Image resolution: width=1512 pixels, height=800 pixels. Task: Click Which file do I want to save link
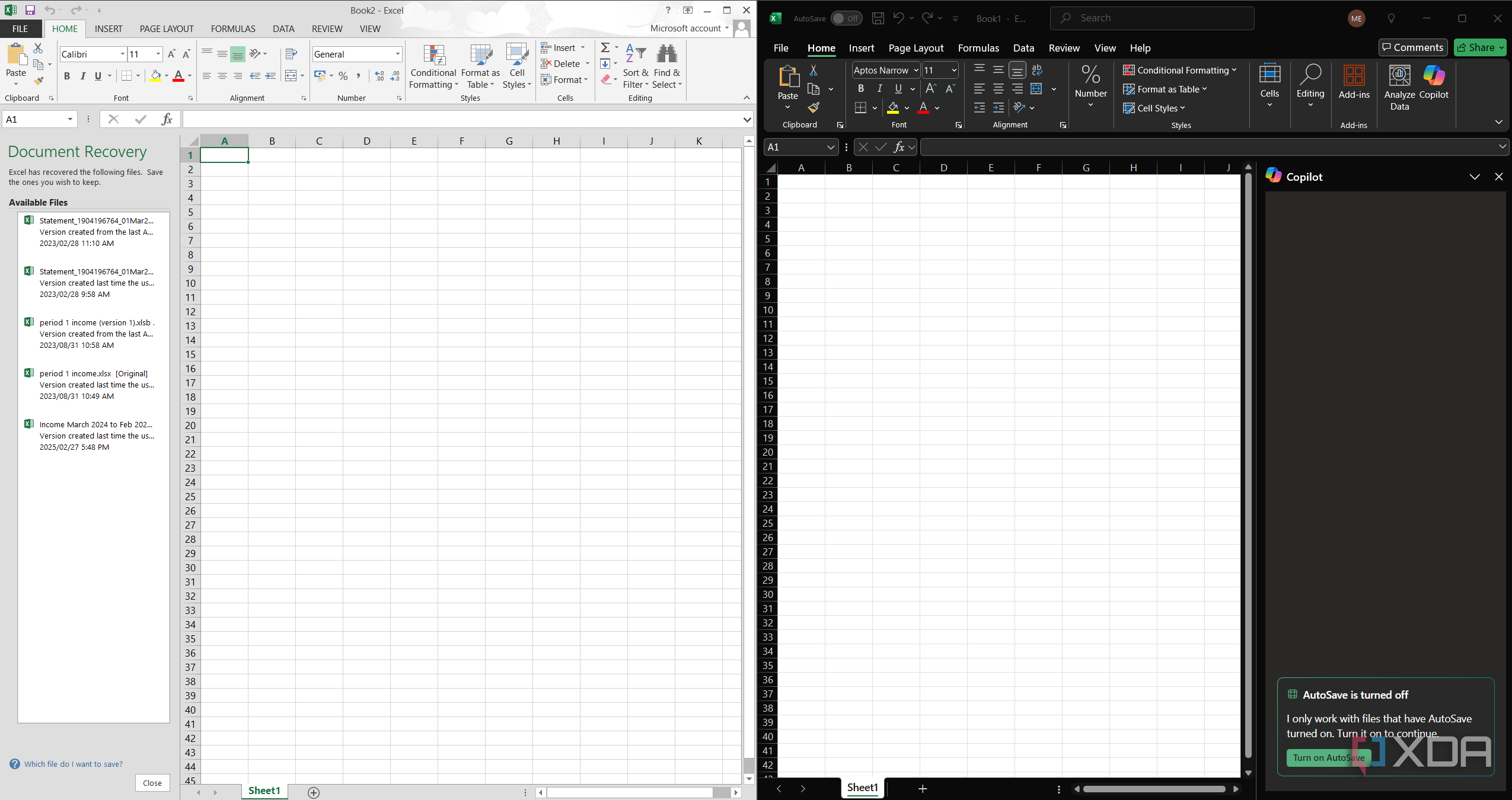(74, 764)
